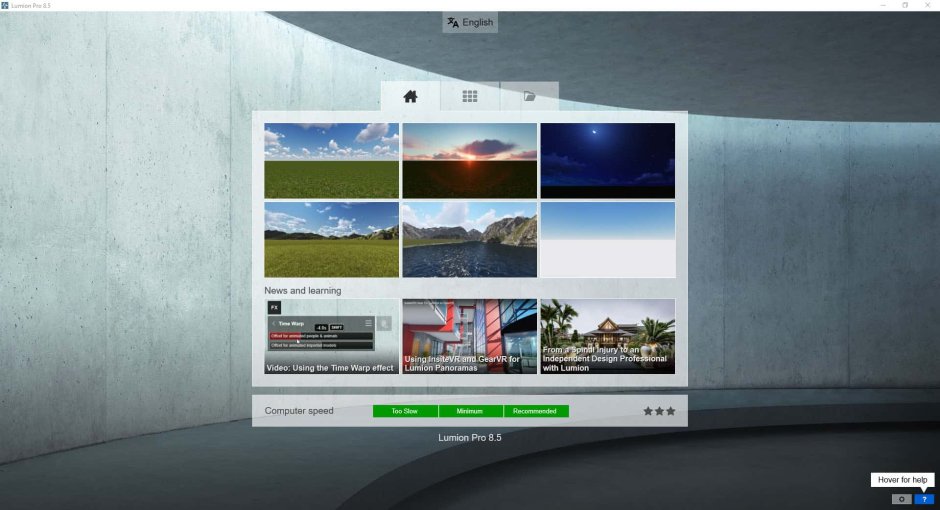Open the load scene folder tab
Image resolution: width=940 pixels, height=510 pixels.
click(x=529, y=97)
